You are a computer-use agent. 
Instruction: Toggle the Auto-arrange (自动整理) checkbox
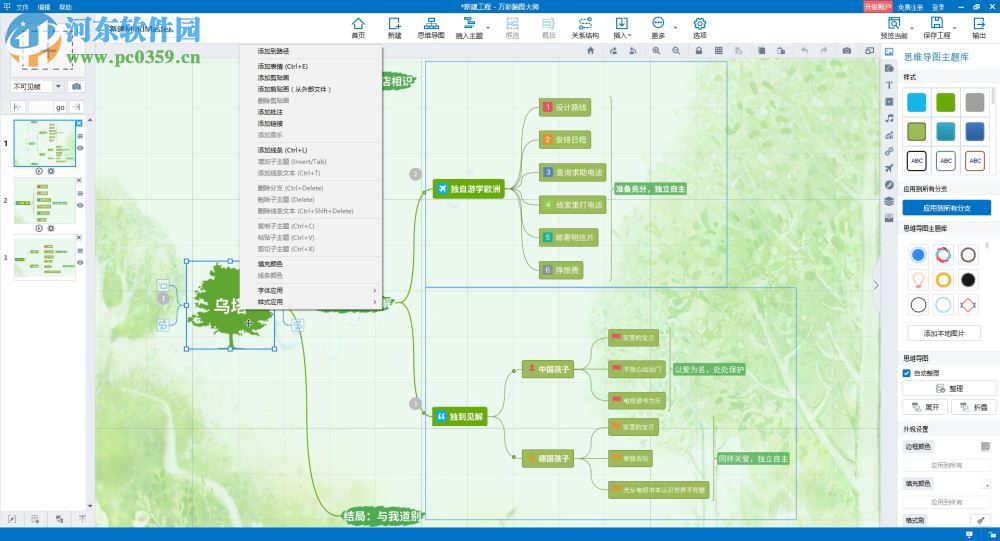[x=907, y=373]
